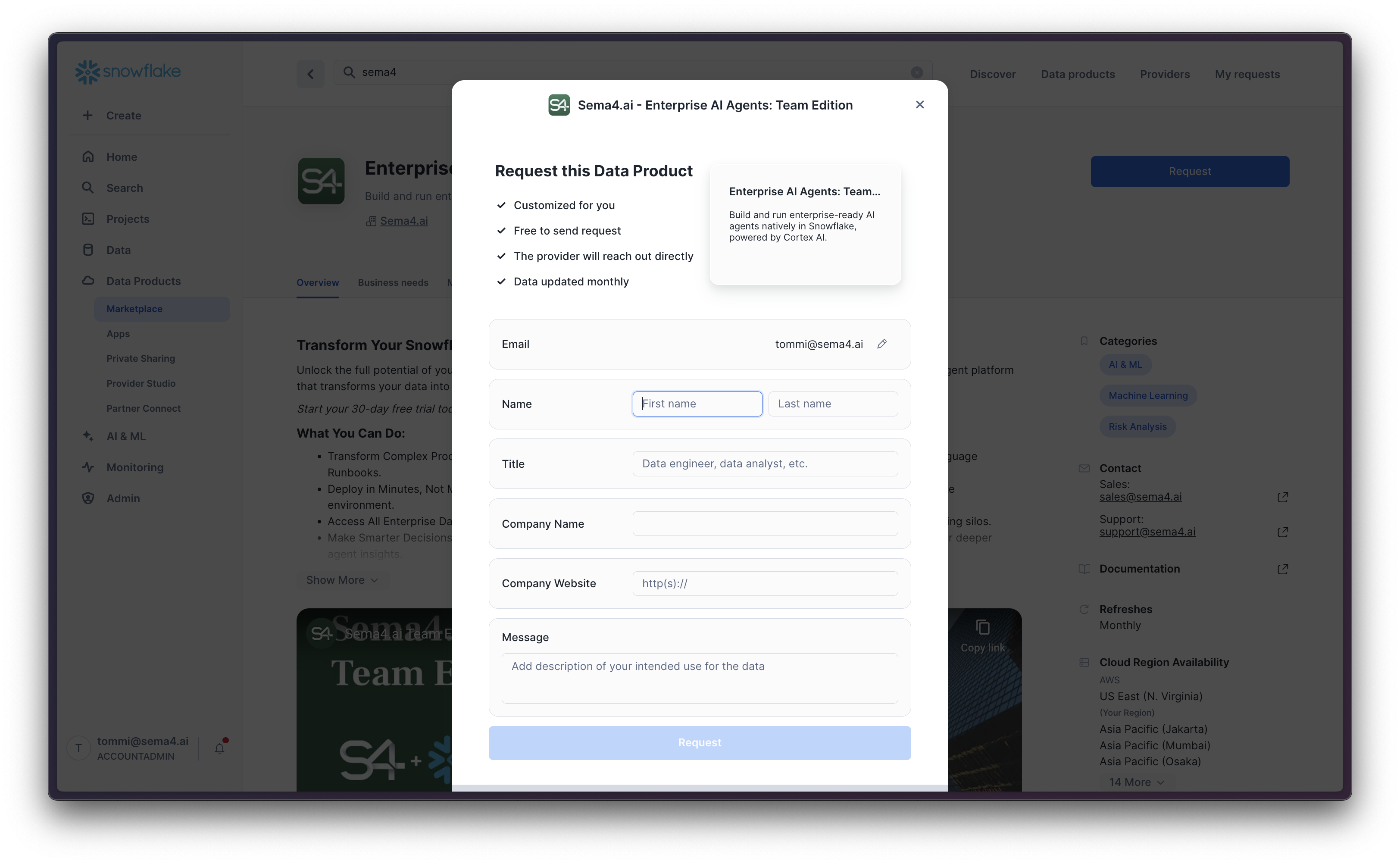Select the Machine Learning category tag

[x=1147, y=395]
